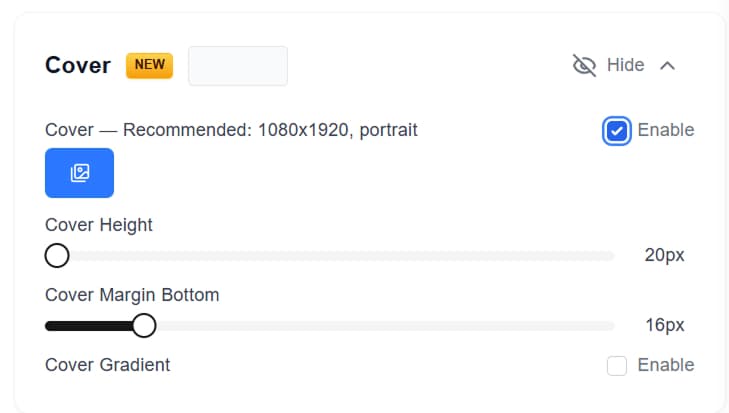Open the cover image upload button
The image size is (729, 413).
click(x=79, y=173)
